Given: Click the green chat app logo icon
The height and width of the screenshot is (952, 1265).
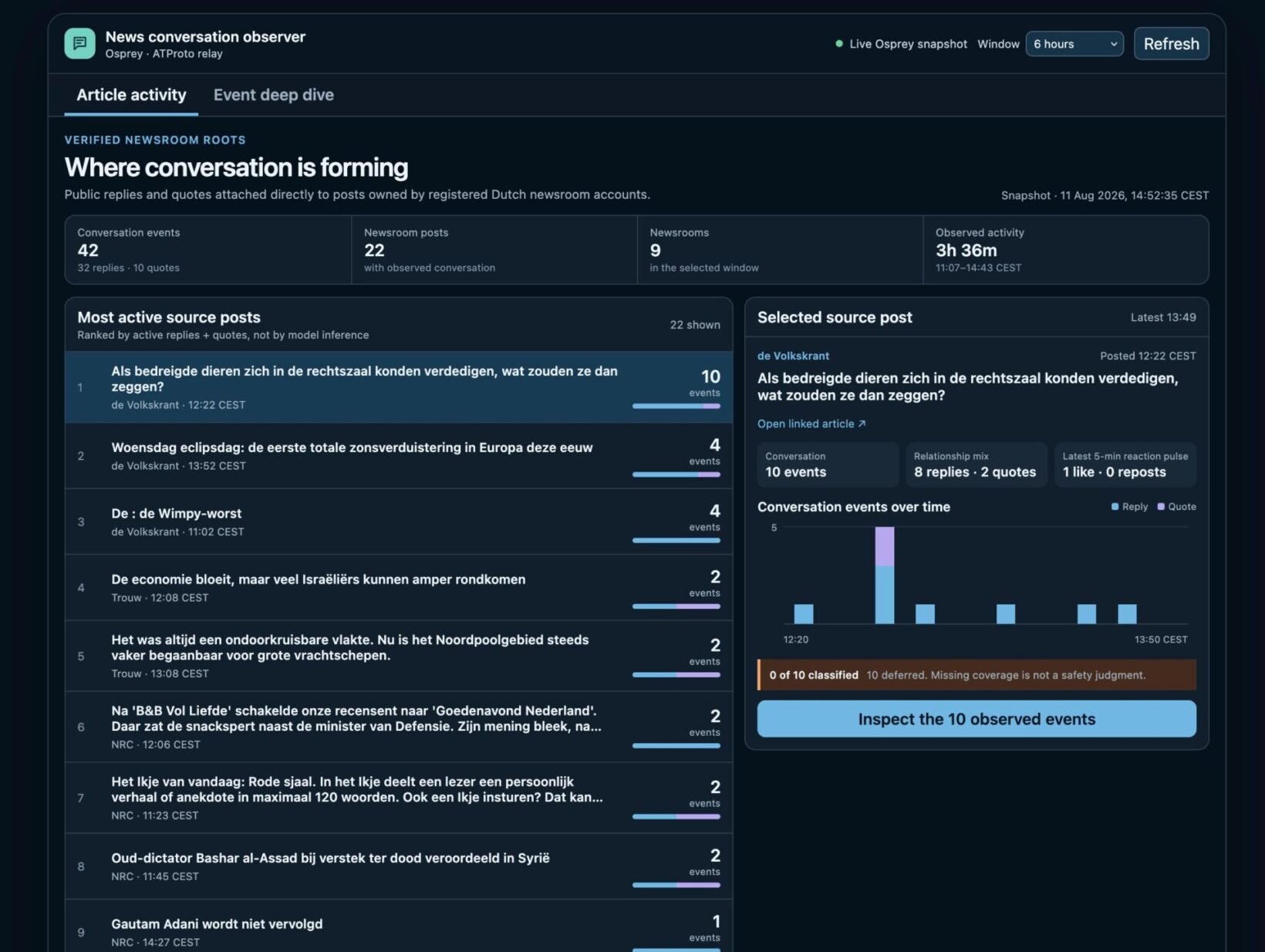Looking at the screenshot, I should pos(79,44).
